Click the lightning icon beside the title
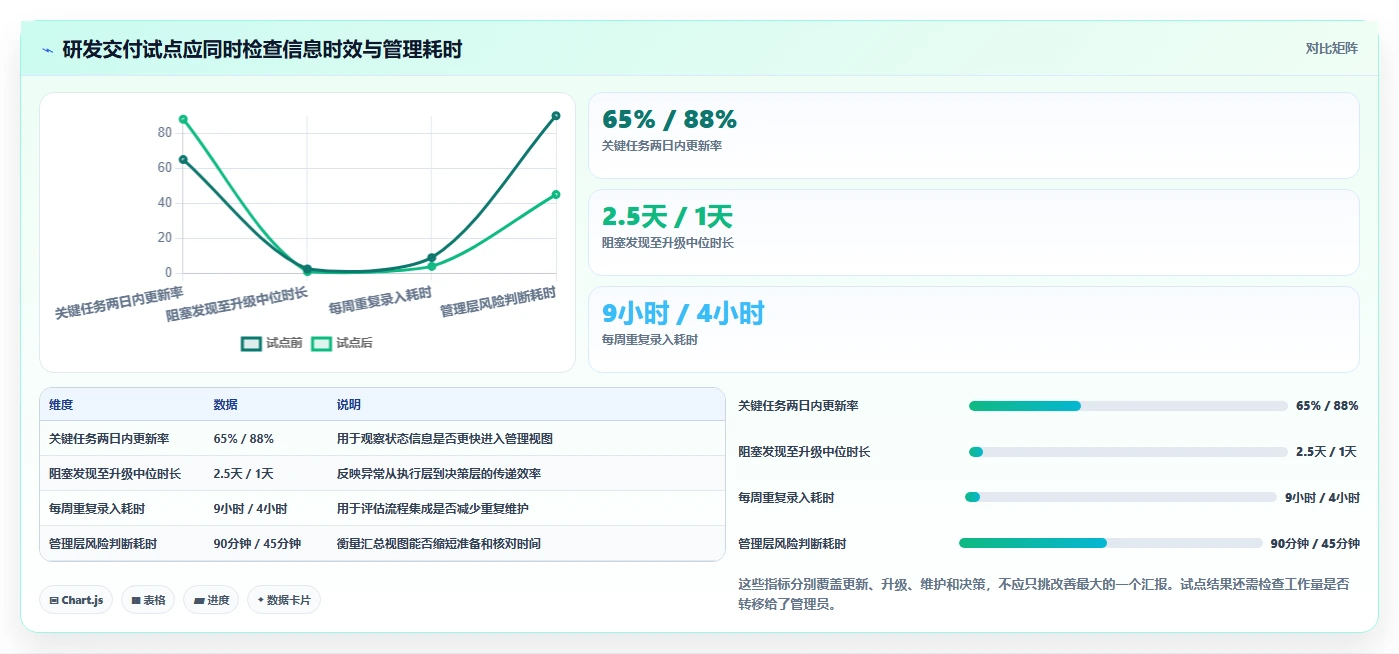The image size is (1399, 654). (47, 50)
